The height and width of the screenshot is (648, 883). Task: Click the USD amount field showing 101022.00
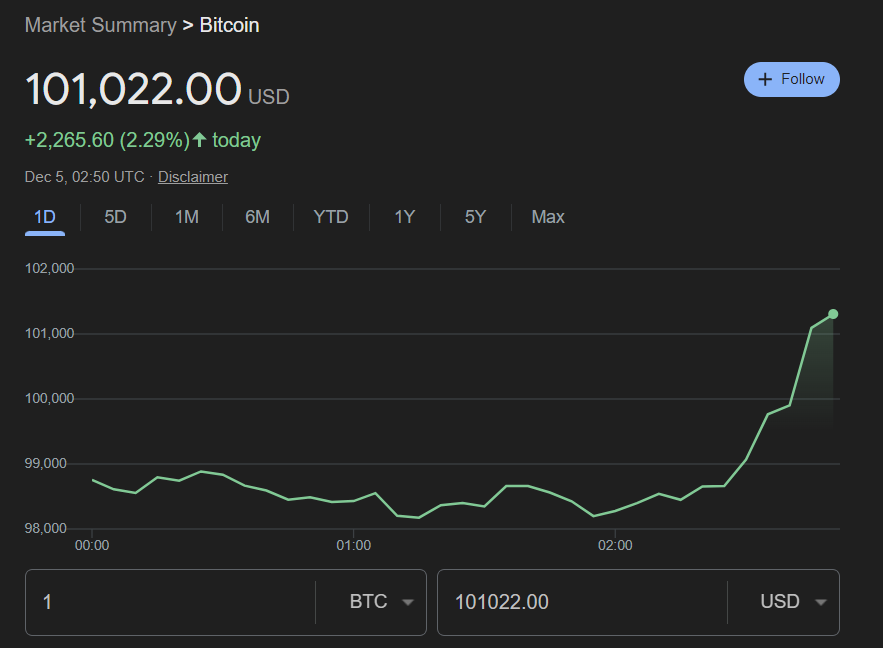click(583, 602)
